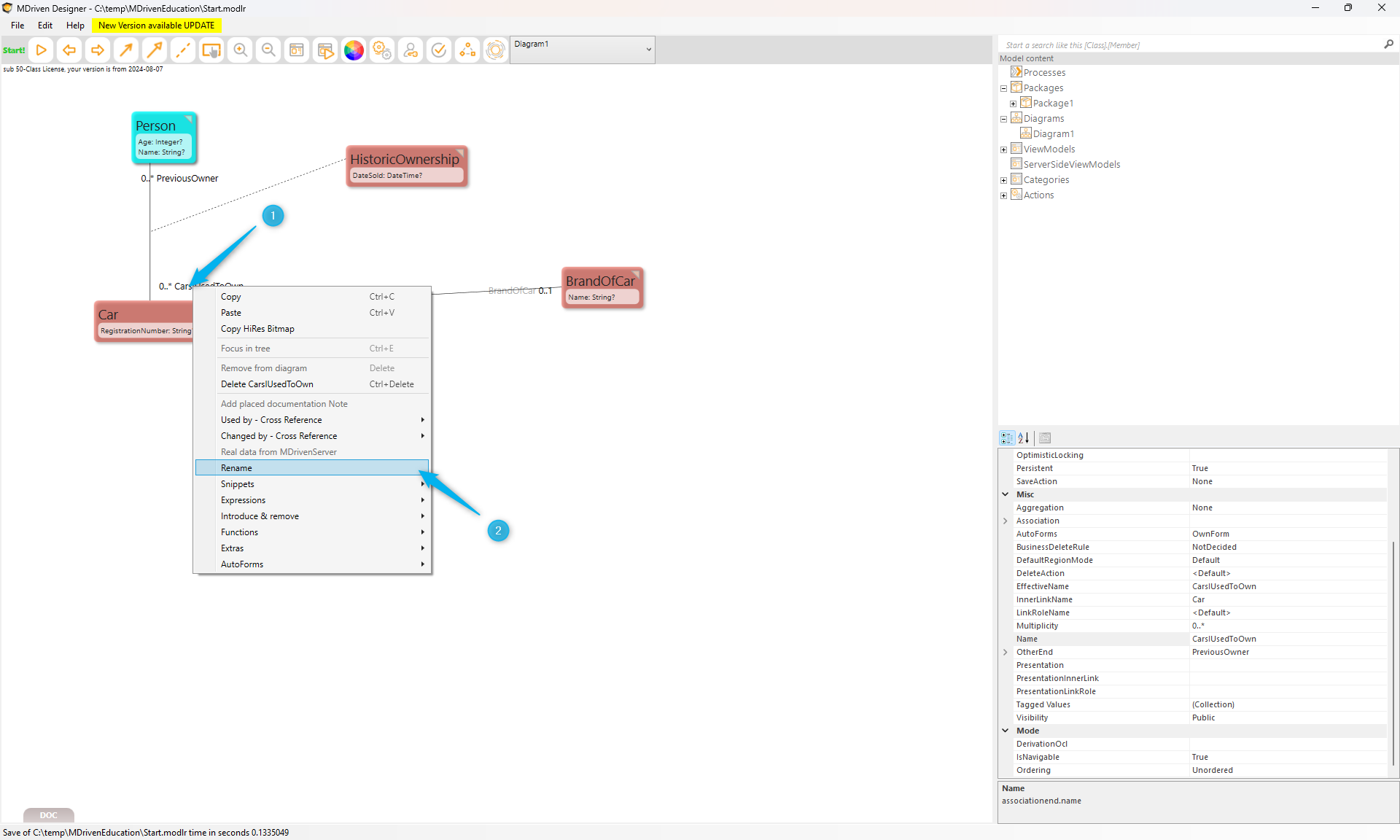Click the Start! play button icon
Image resolution: width=1400 pixels, height=840 pixels.
(x=41, y=50)
